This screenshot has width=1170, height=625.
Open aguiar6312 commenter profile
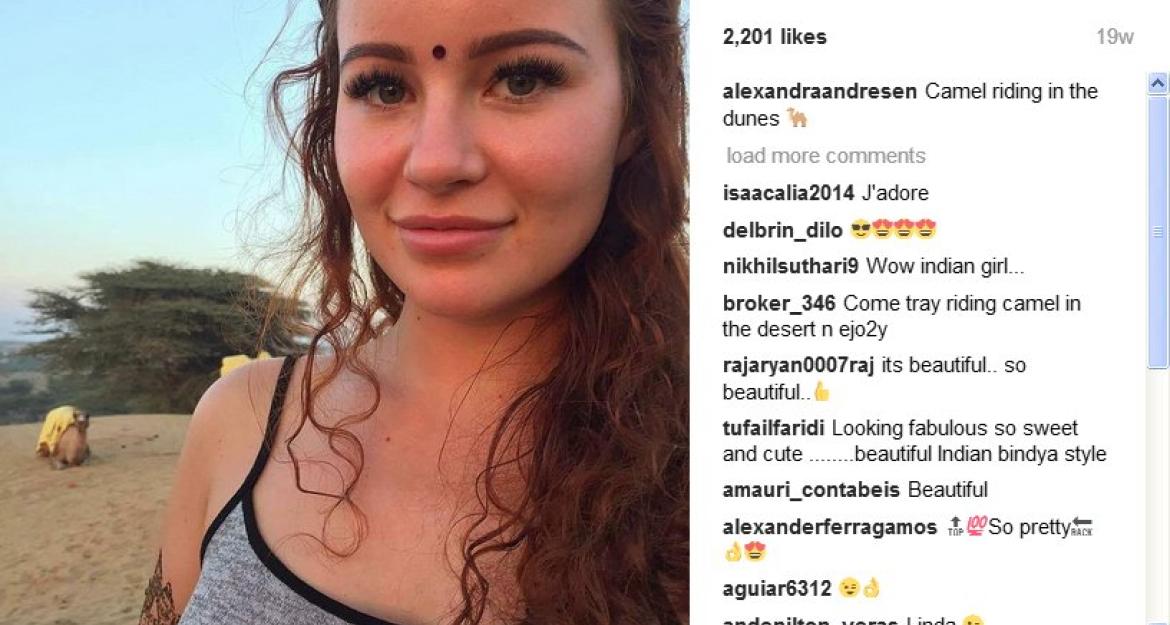tap(776, 589)
